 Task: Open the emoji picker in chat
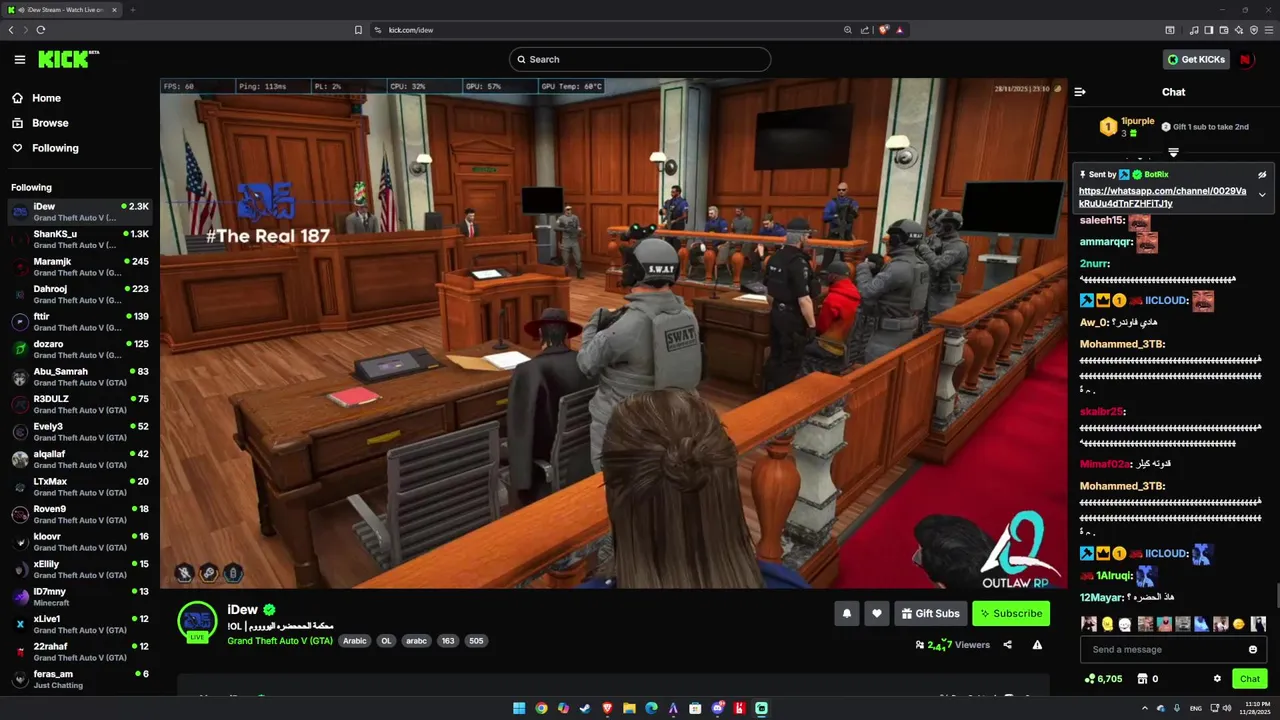(1253, 650)
